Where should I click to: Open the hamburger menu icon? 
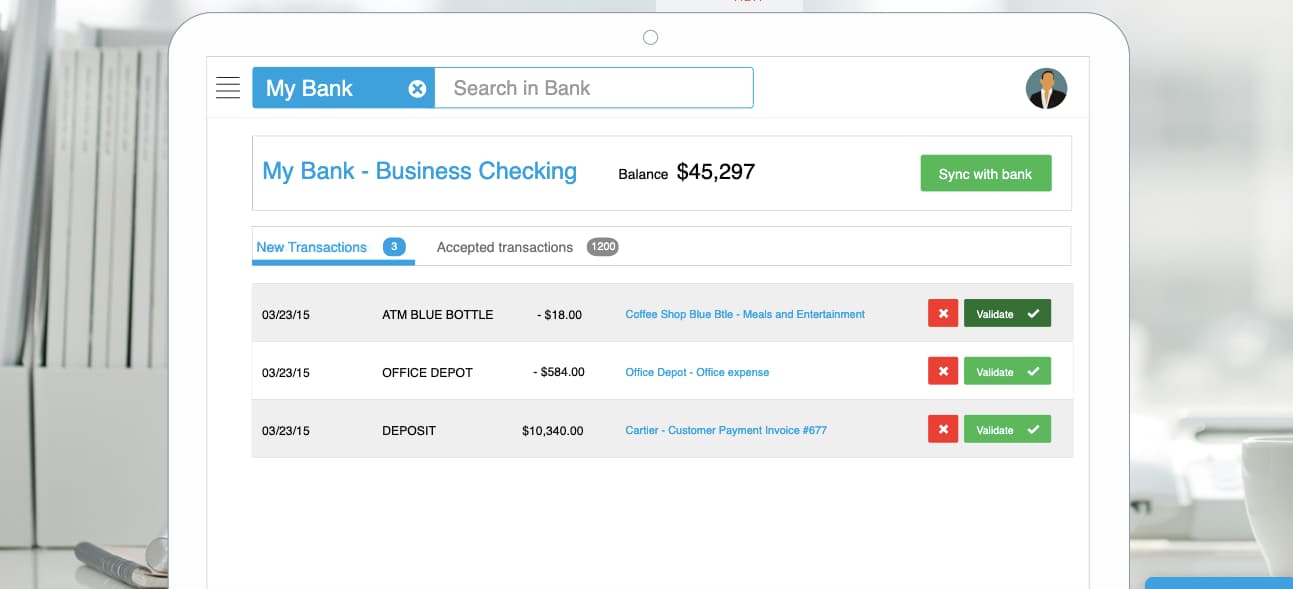tap(228, 88)
